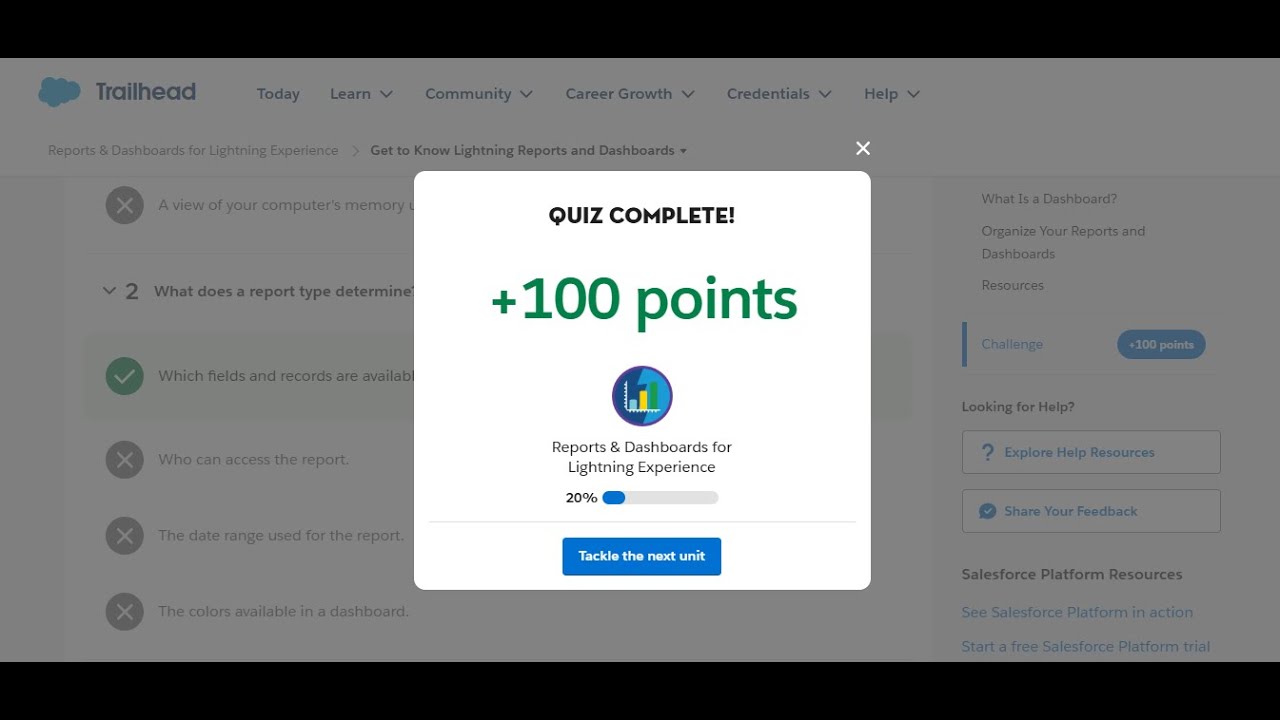Go to the Today nav item

[278, 94]
